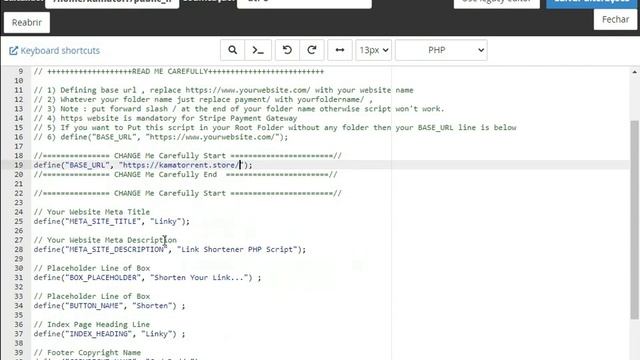Click line 11 "Defining base url" comment
640x360 pixels.
(224, 90)
